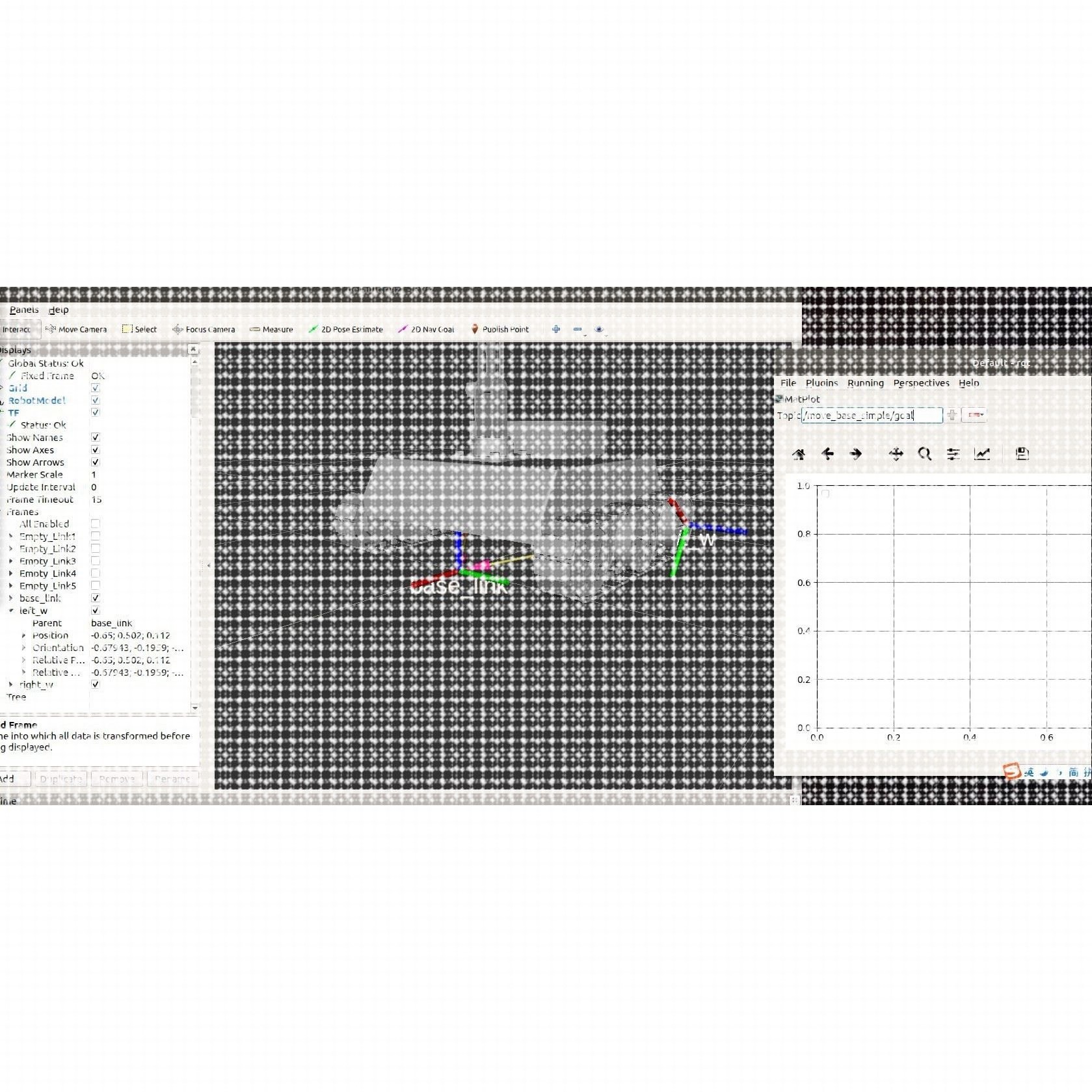Viewport: 1092px width, 1092px height.
Task: Click the Rename display button
Action: coord(172,779)
